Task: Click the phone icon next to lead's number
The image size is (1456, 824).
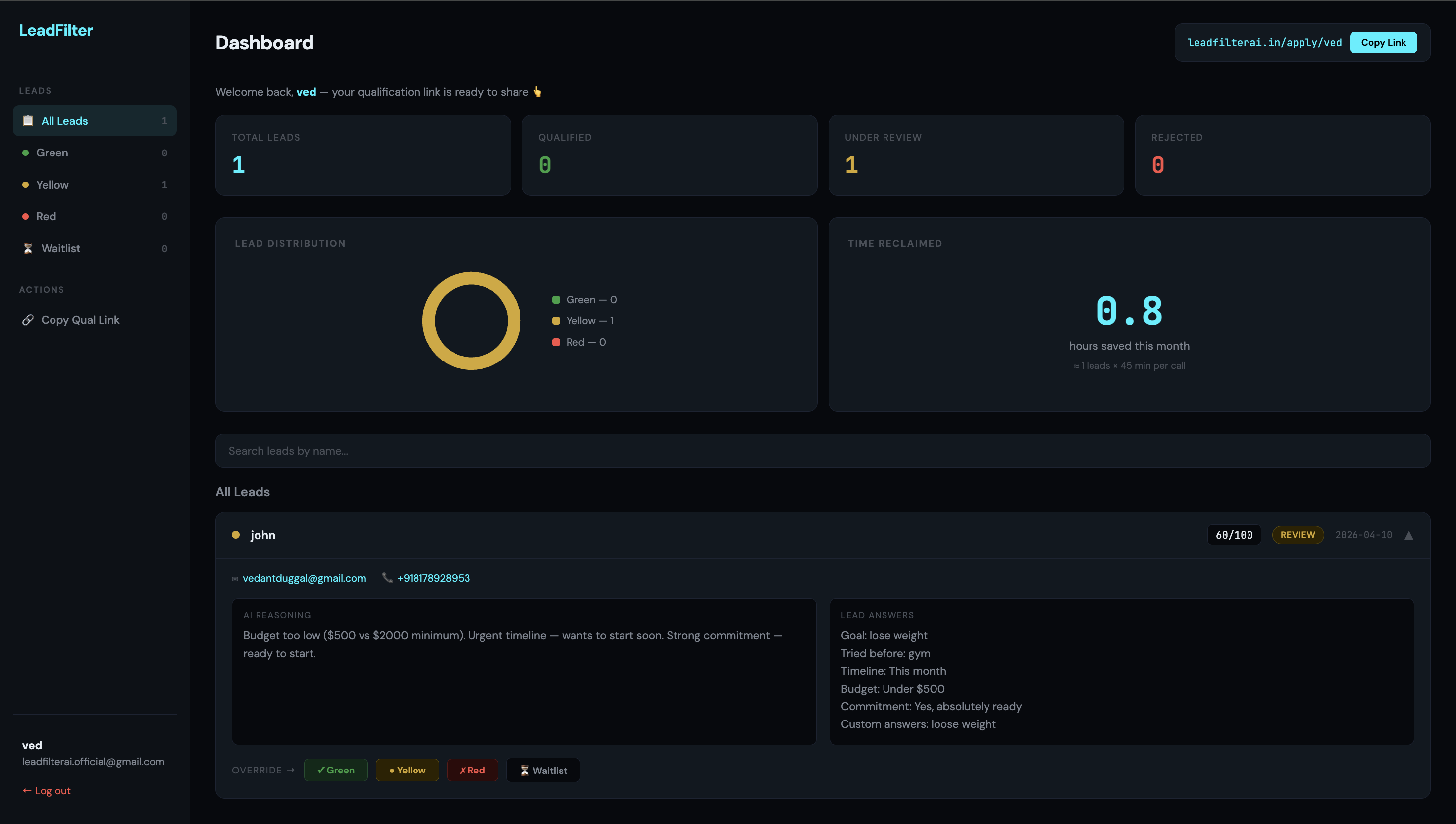Action: click(x=388, y=578)
